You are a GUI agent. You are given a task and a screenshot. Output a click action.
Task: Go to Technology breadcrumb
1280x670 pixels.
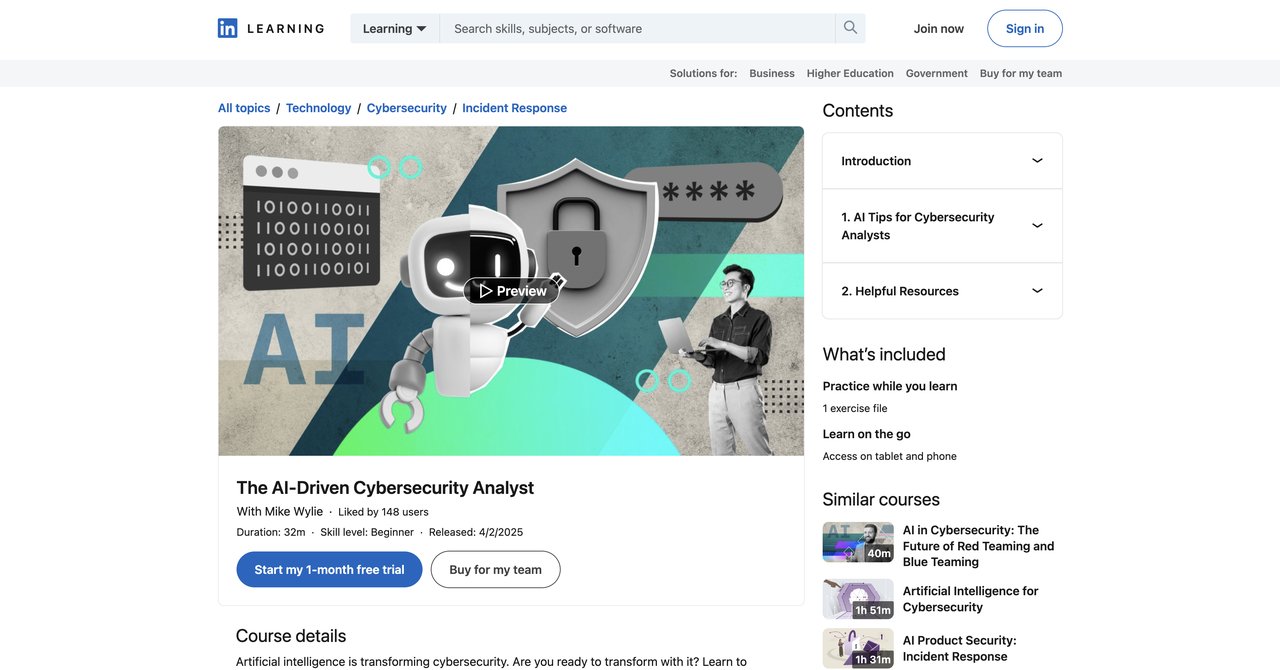pos(318,108)
